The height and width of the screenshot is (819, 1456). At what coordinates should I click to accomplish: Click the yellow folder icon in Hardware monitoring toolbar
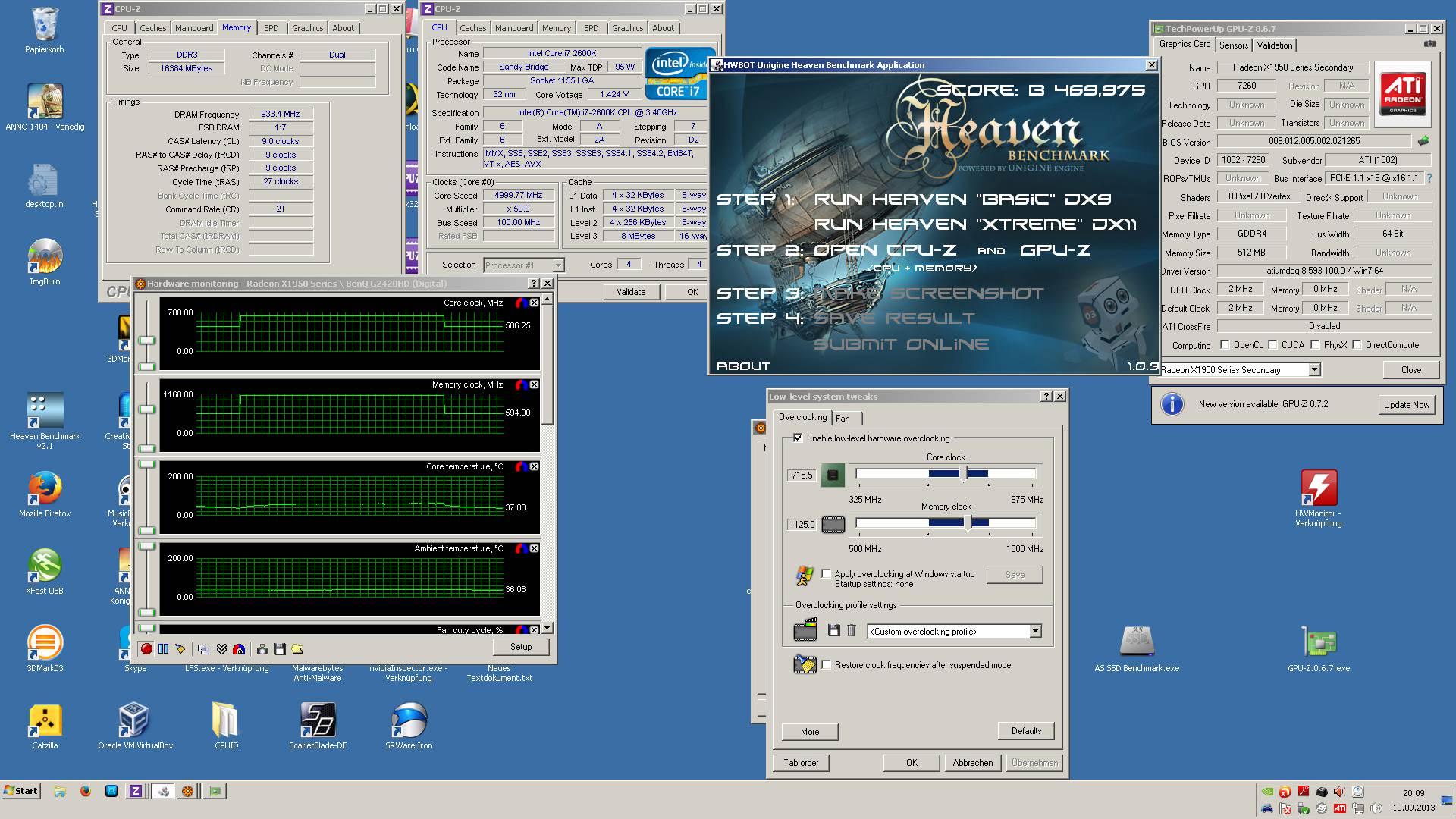point(297,649)
